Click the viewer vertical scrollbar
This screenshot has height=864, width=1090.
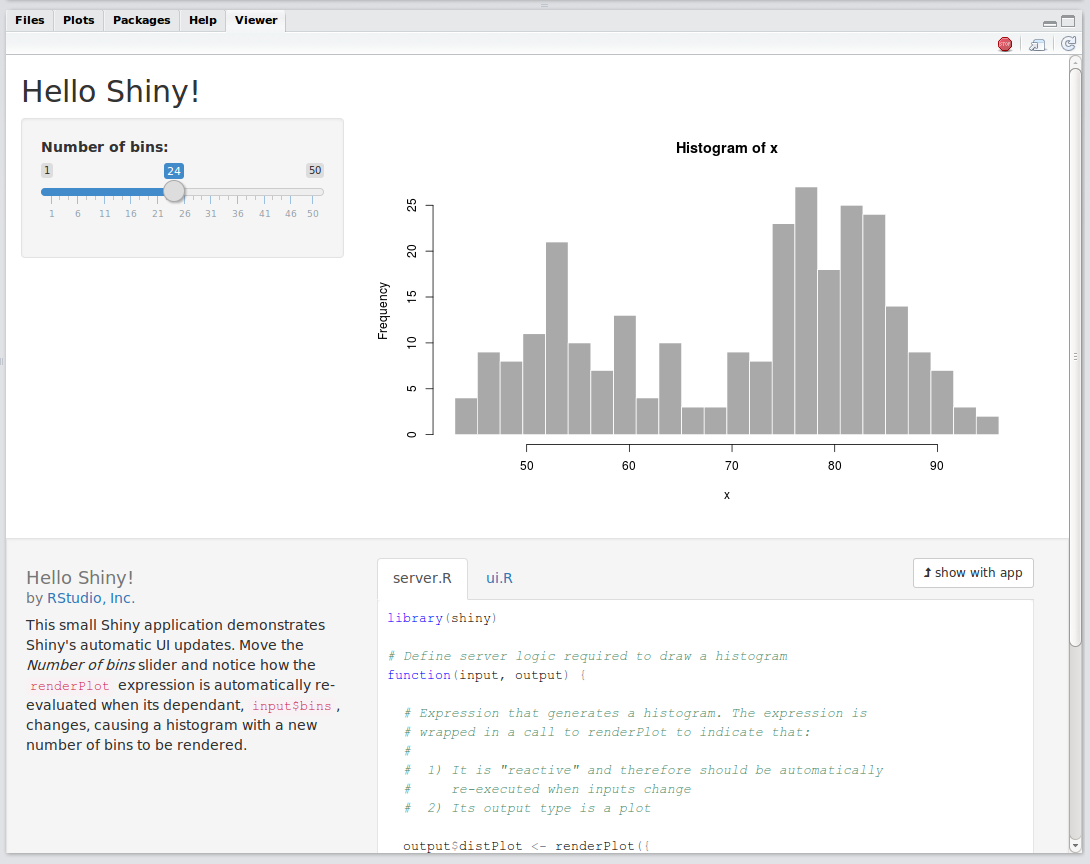point(1075,350)
